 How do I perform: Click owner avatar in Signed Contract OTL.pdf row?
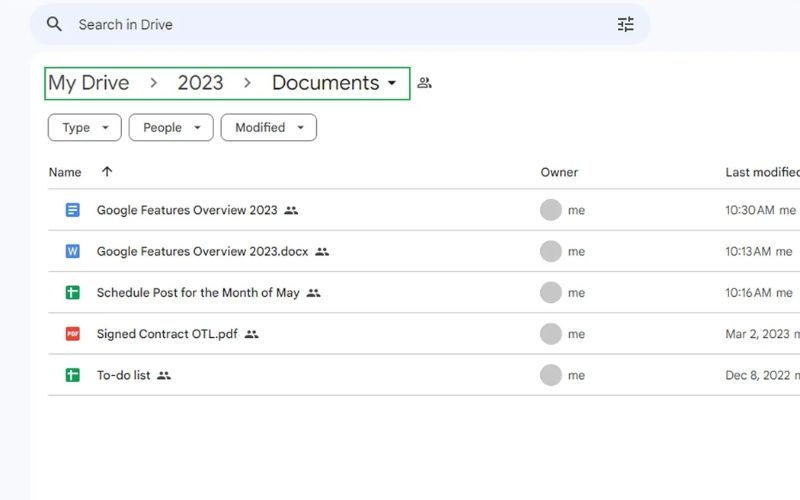tap(551, 334)
